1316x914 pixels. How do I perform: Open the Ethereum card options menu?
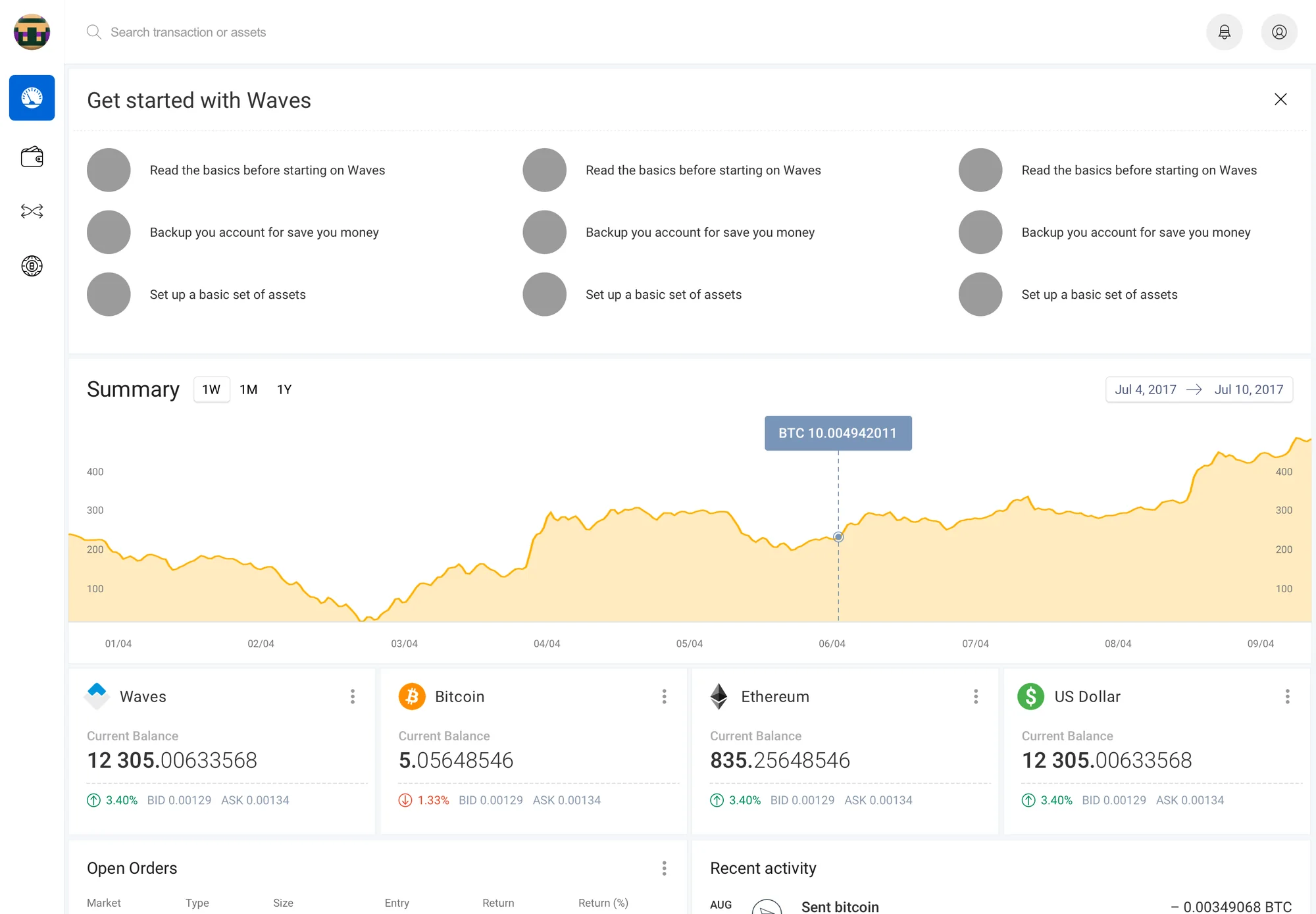(x=976, y=696)
